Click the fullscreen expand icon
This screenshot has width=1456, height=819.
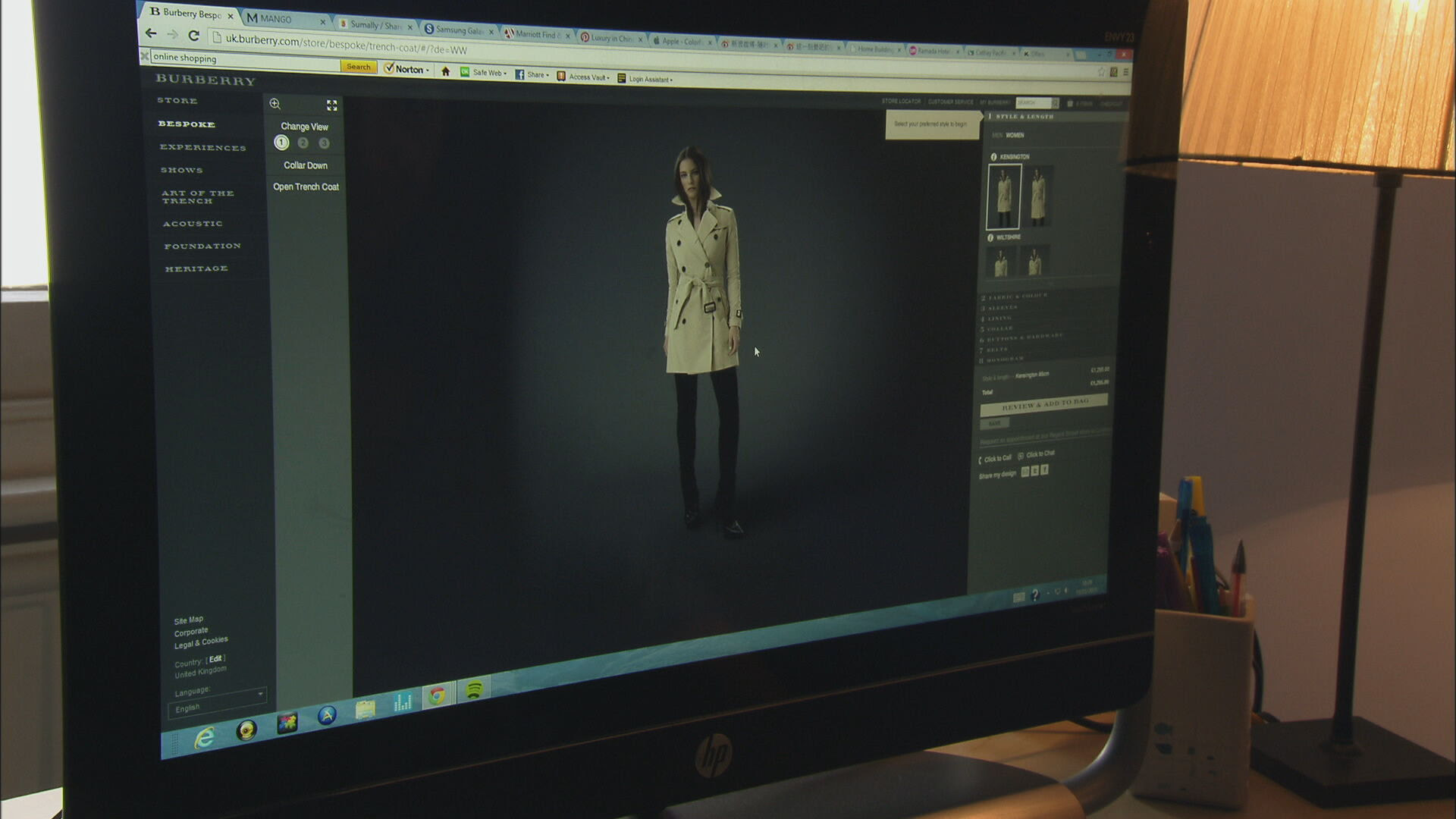click(x=331, y=105)
